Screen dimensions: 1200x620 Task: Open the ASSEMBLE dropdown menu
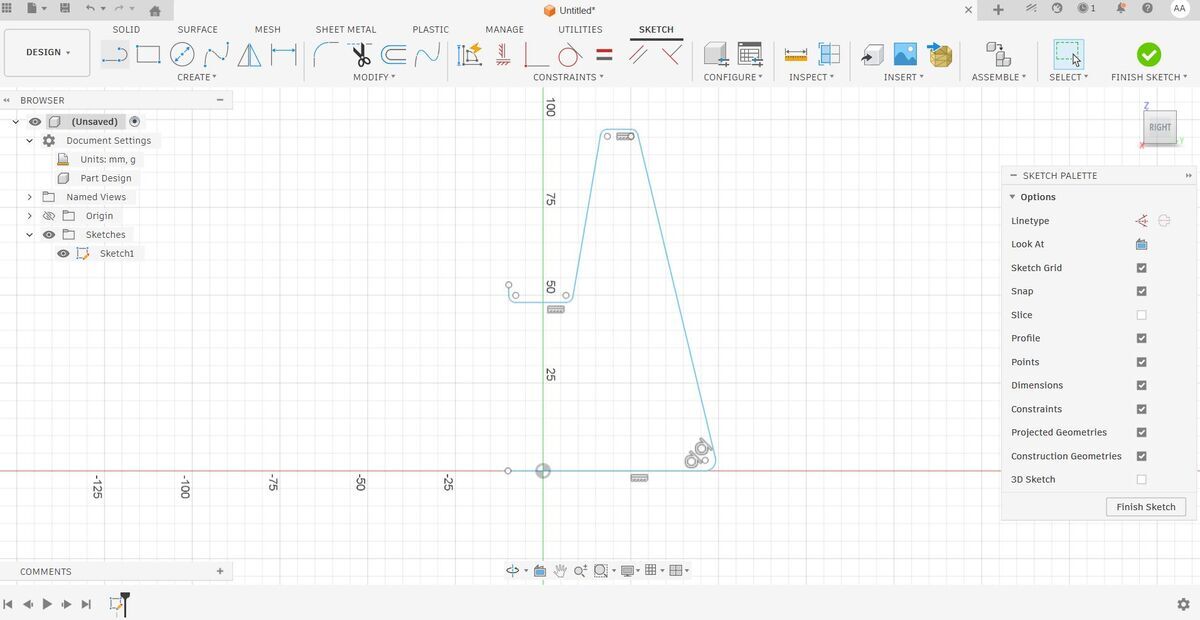tap(999, 77)
